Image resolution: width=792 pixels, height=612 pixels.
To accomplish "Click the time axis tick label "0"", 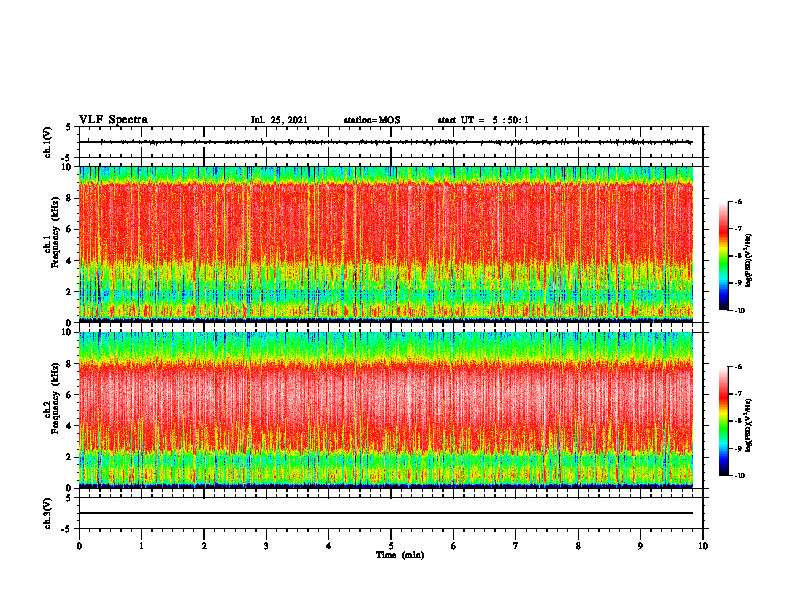I will [79, 546].
